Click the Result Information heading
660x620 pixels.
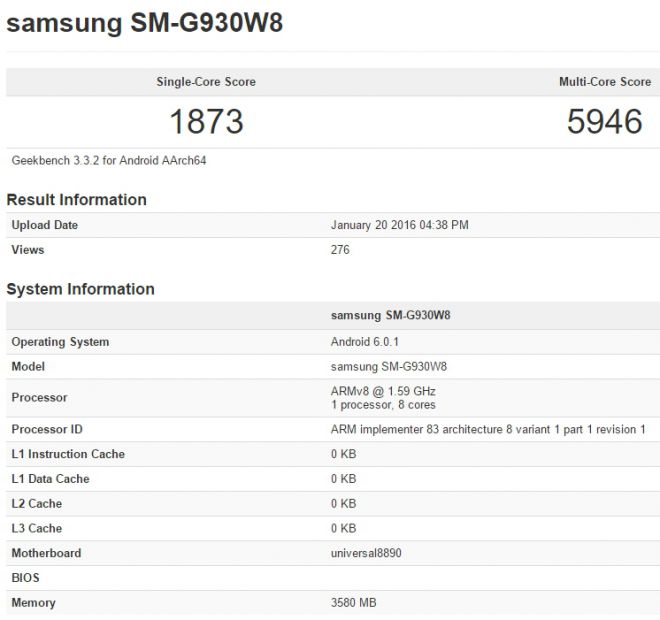[x=76, y=200]
